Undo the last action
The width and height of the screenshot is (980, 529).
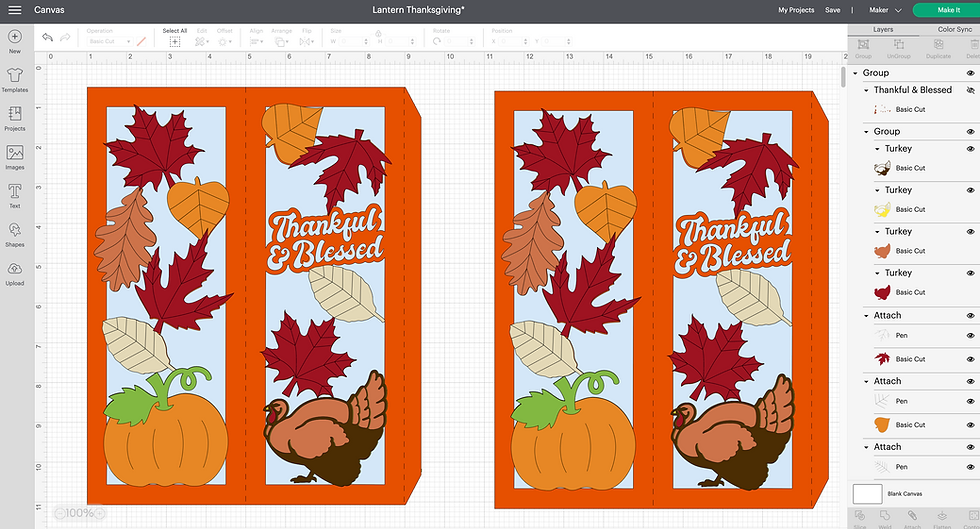coord(48,38)
